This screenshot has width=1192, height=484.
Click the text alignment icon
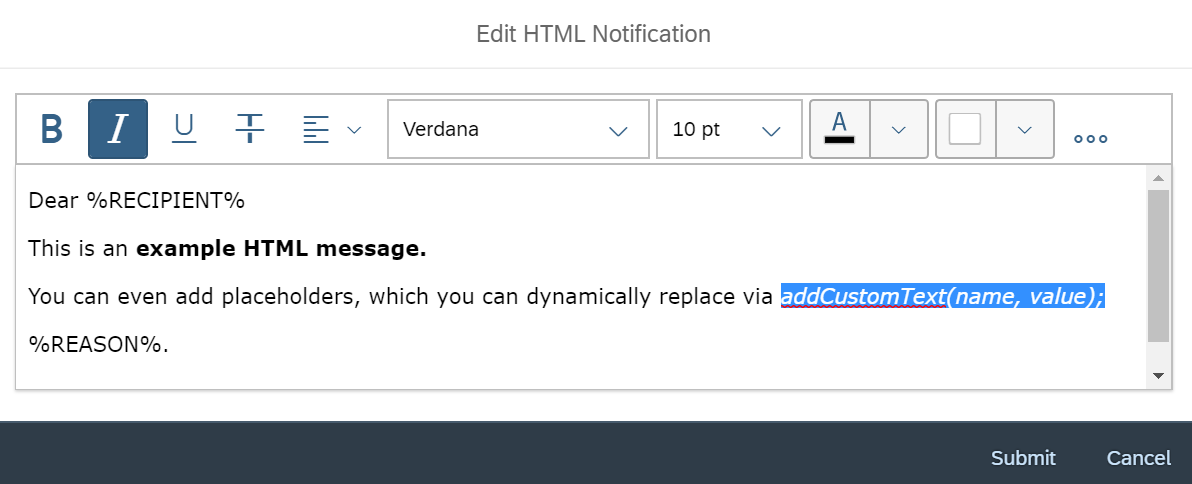[x=315, y=129]
